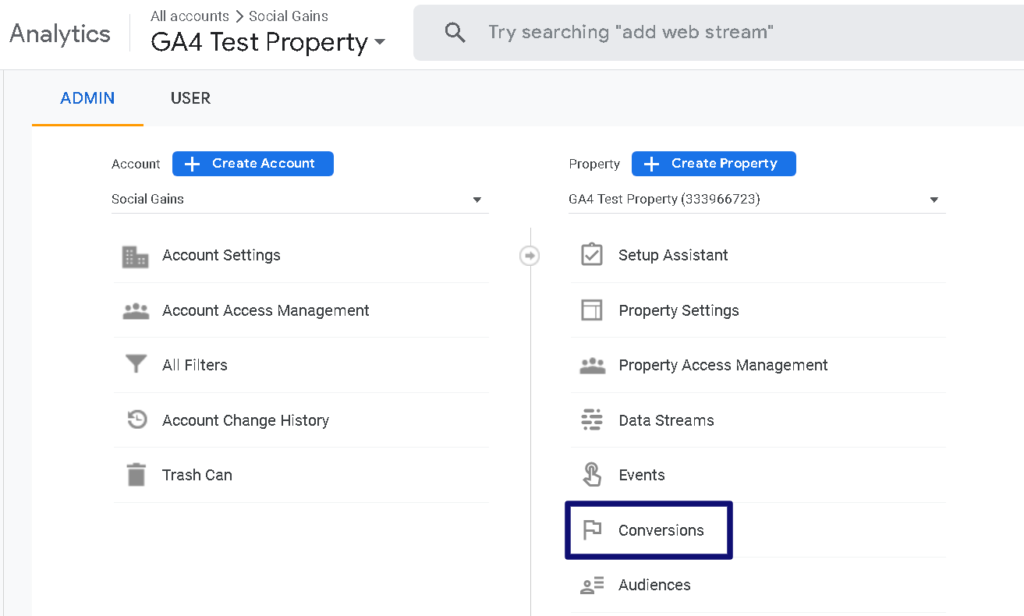Expand the GA4 Test Property header picker
The width and height of the screenshot is (1024, 616).
click(268, 42)
